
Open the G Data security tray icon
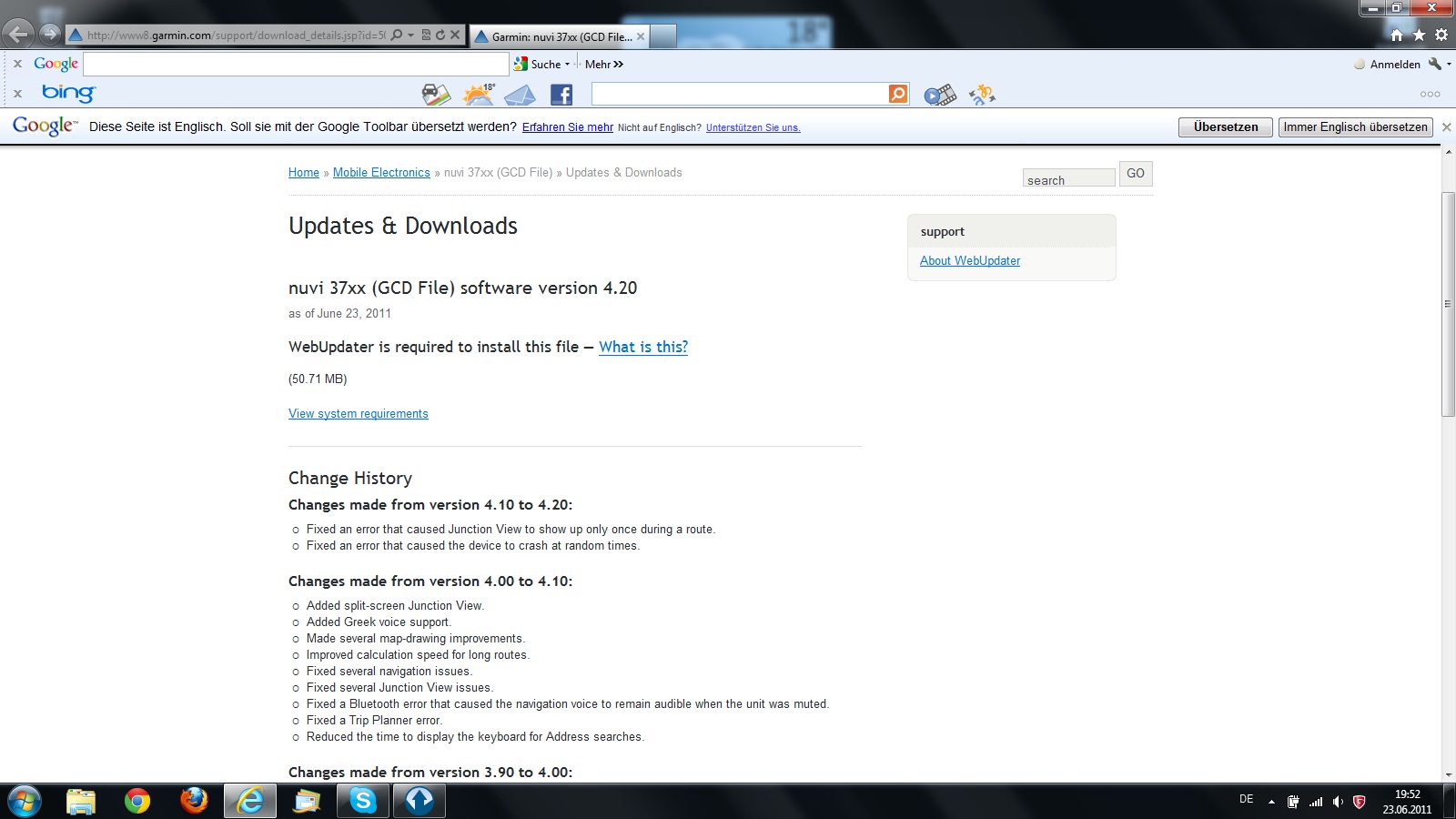(1360, 802)
